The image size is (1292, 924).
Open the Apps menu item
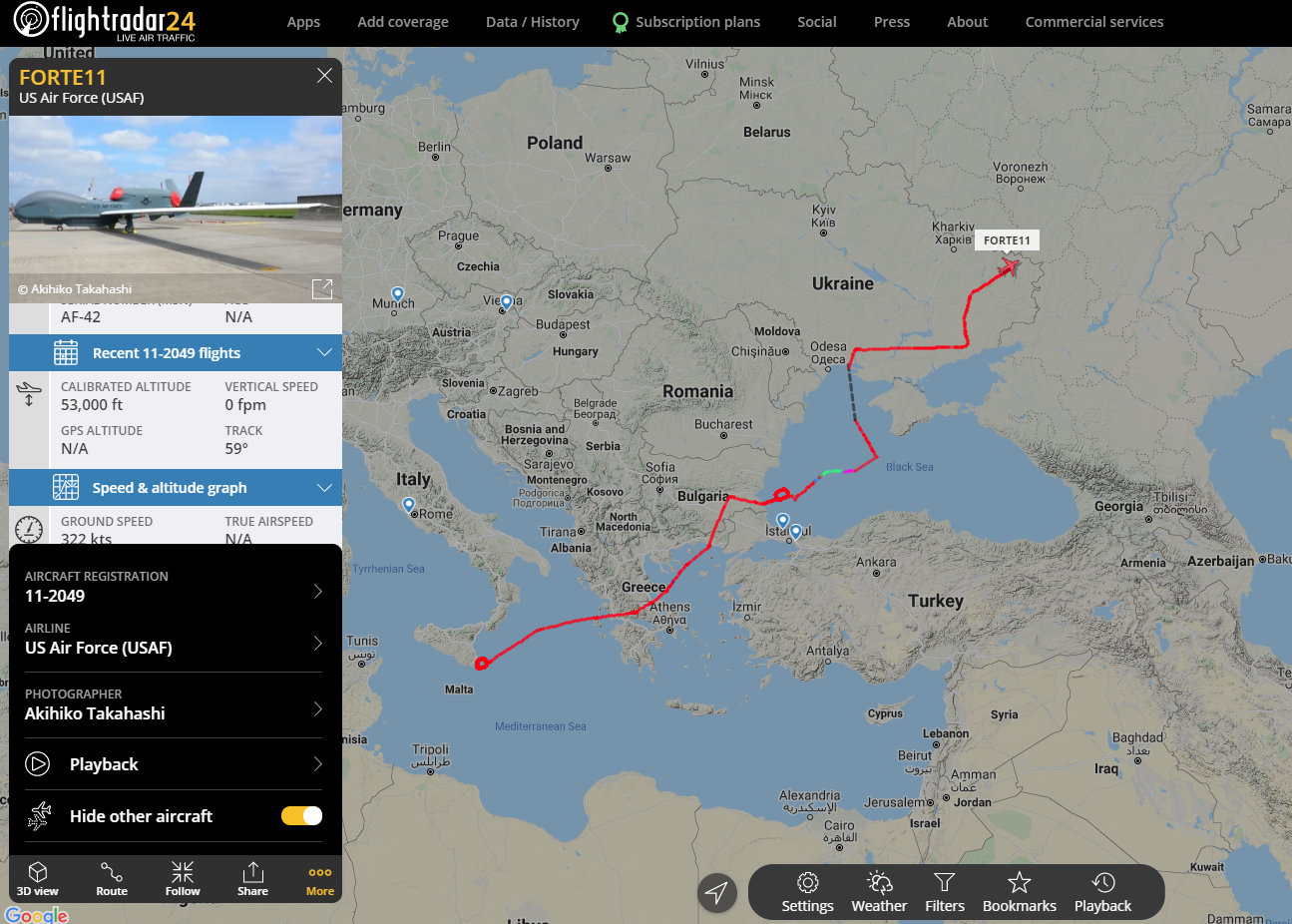click(303, 22)
